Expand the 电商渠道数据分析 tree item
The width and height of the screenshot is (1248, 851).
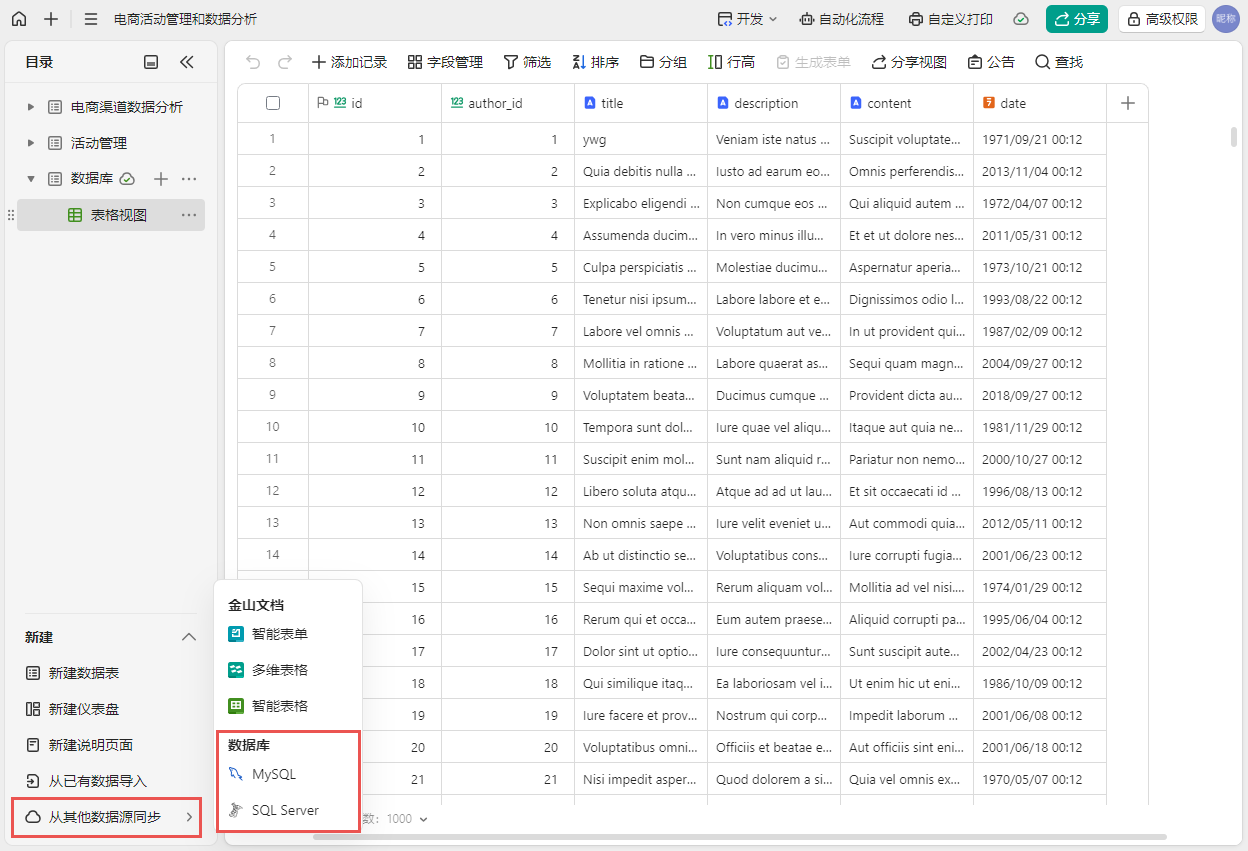pyautogui.click(x=31, y=107)
